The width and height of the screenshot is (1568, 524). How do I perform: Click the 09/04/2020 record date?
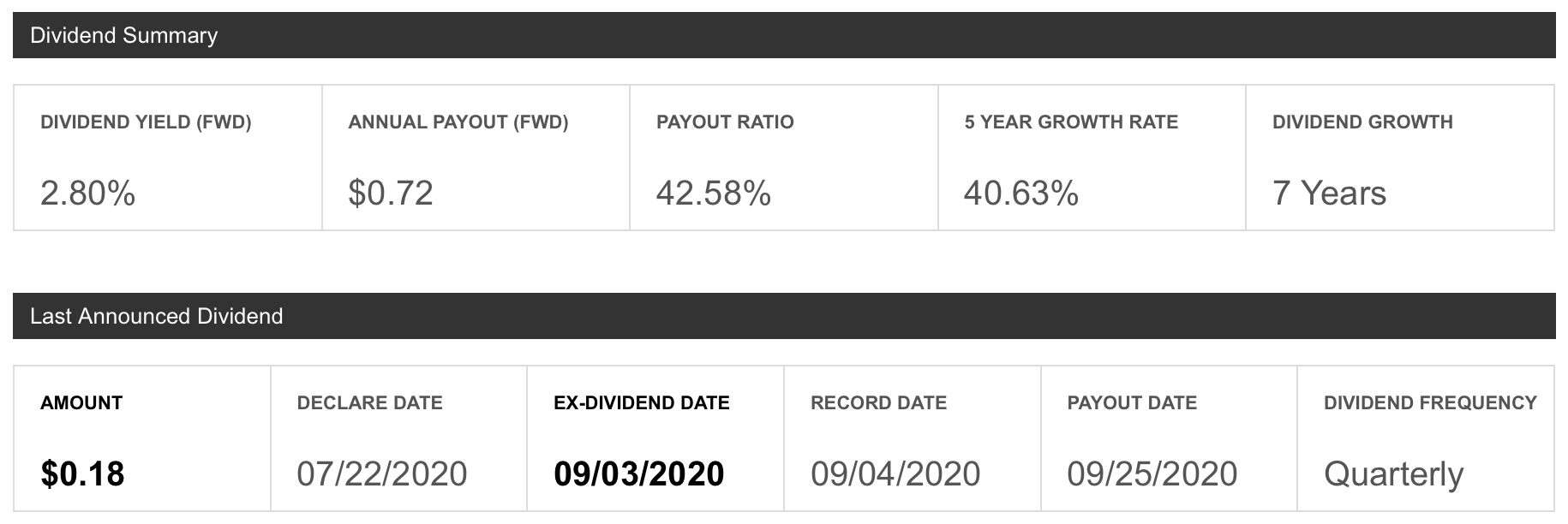895,474
